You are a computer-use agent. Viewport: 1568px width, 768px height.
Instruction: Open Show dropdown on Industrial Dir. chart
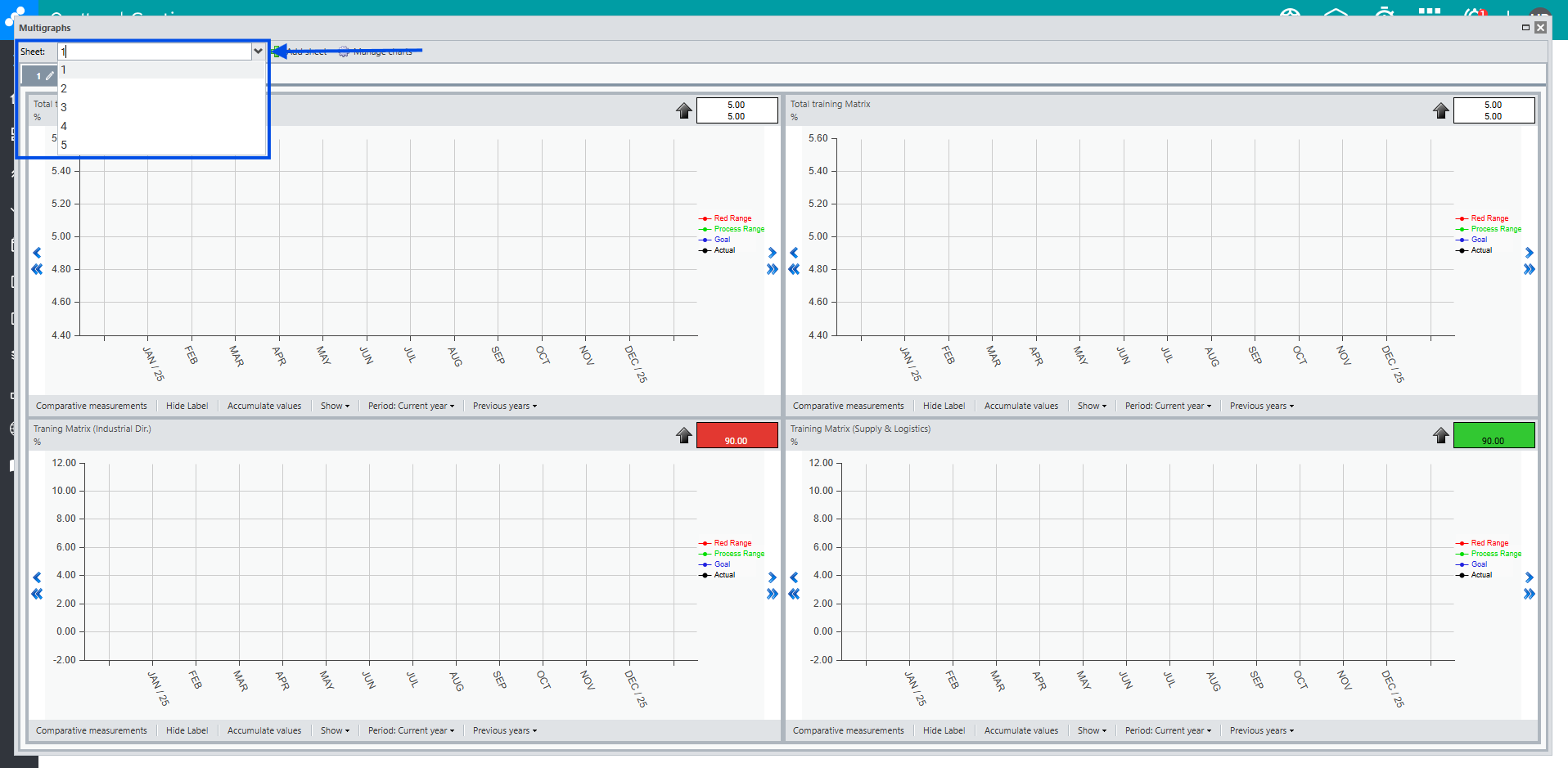335,730
